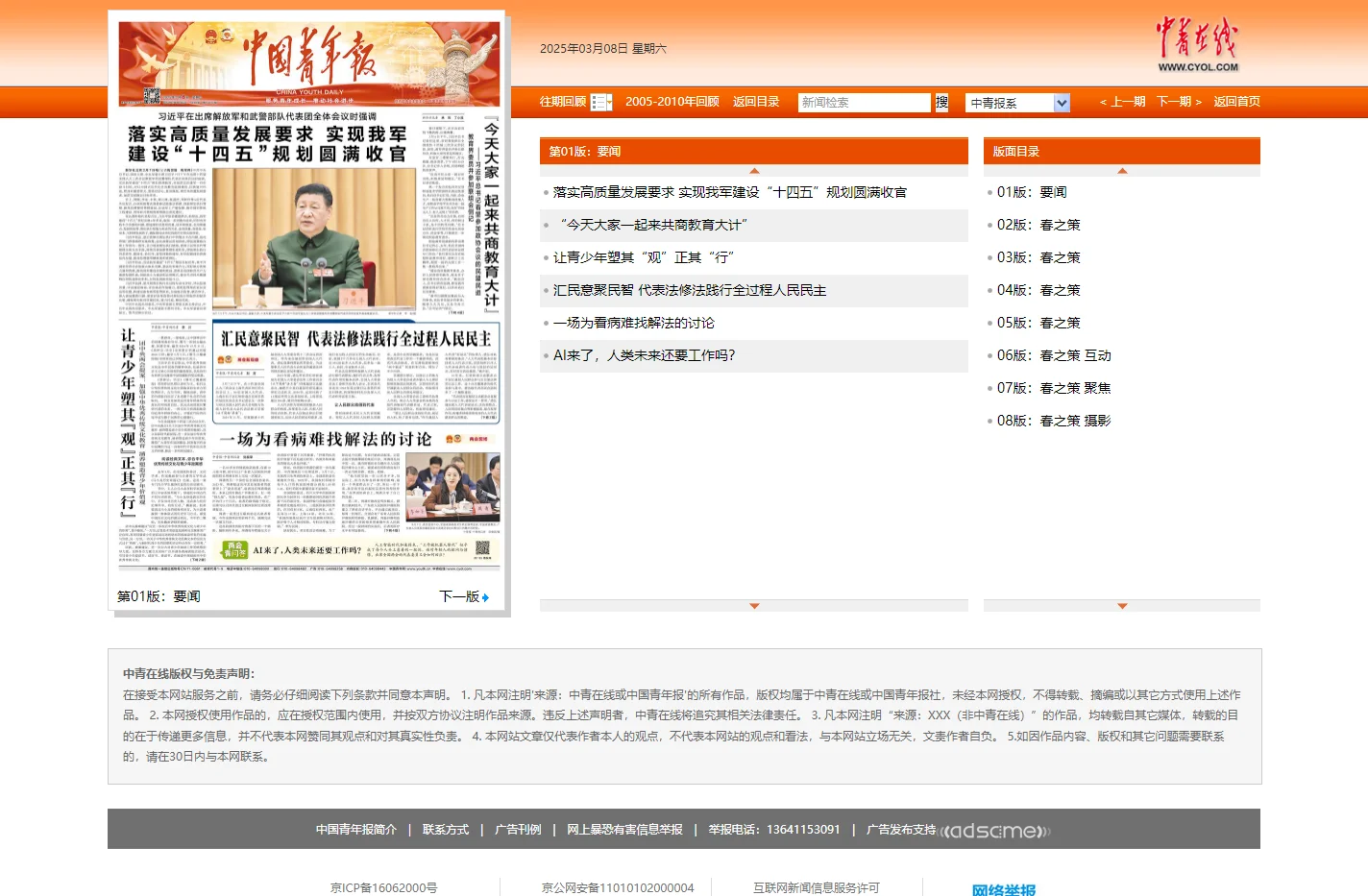This screenshot has height=896, width=1368.
Task: Click 举报电话：13641153091 text in footer
Action: 774,830
